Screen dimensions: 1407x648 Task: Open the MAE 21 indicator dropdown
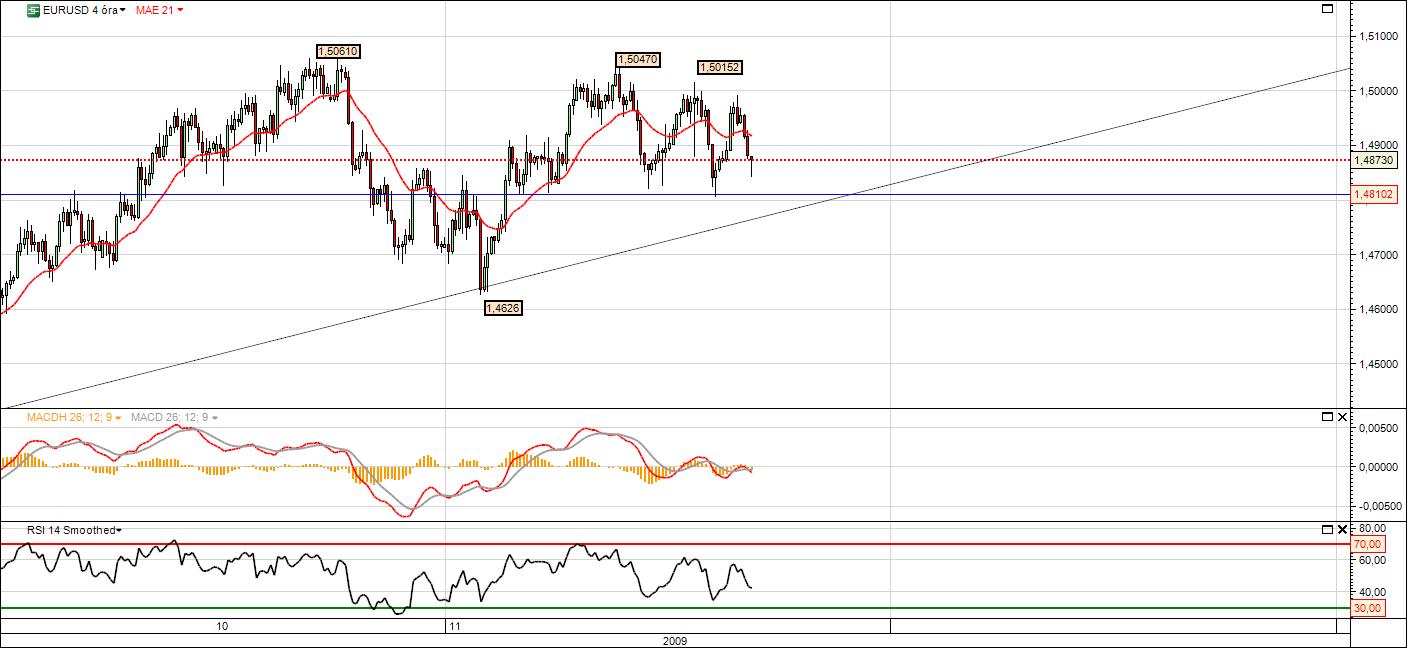click(159, 10)
